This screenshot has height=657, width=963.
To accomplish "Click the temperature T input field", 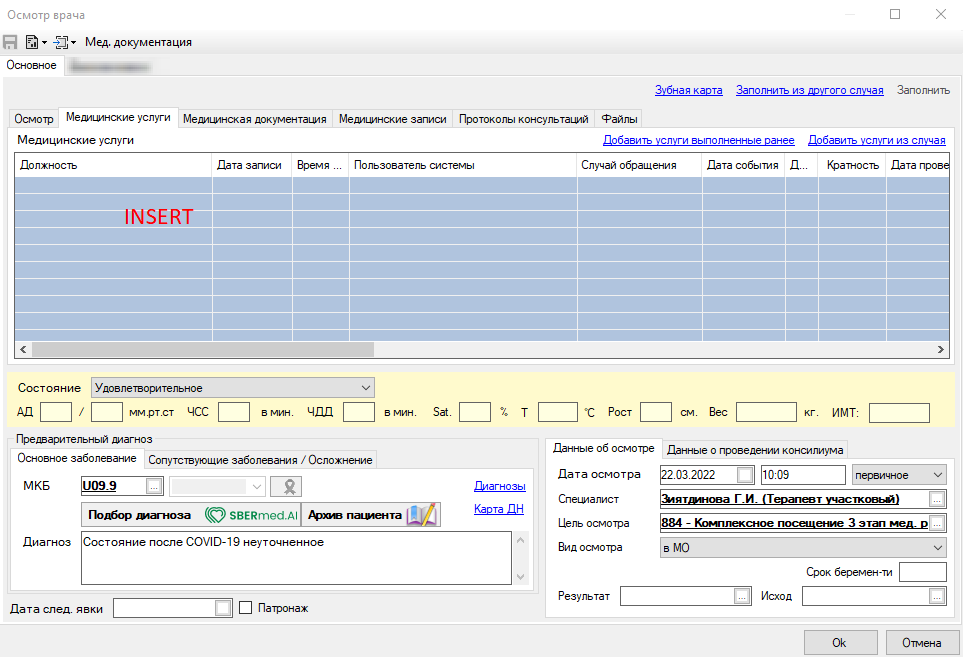I will click(x=558, y=412).
